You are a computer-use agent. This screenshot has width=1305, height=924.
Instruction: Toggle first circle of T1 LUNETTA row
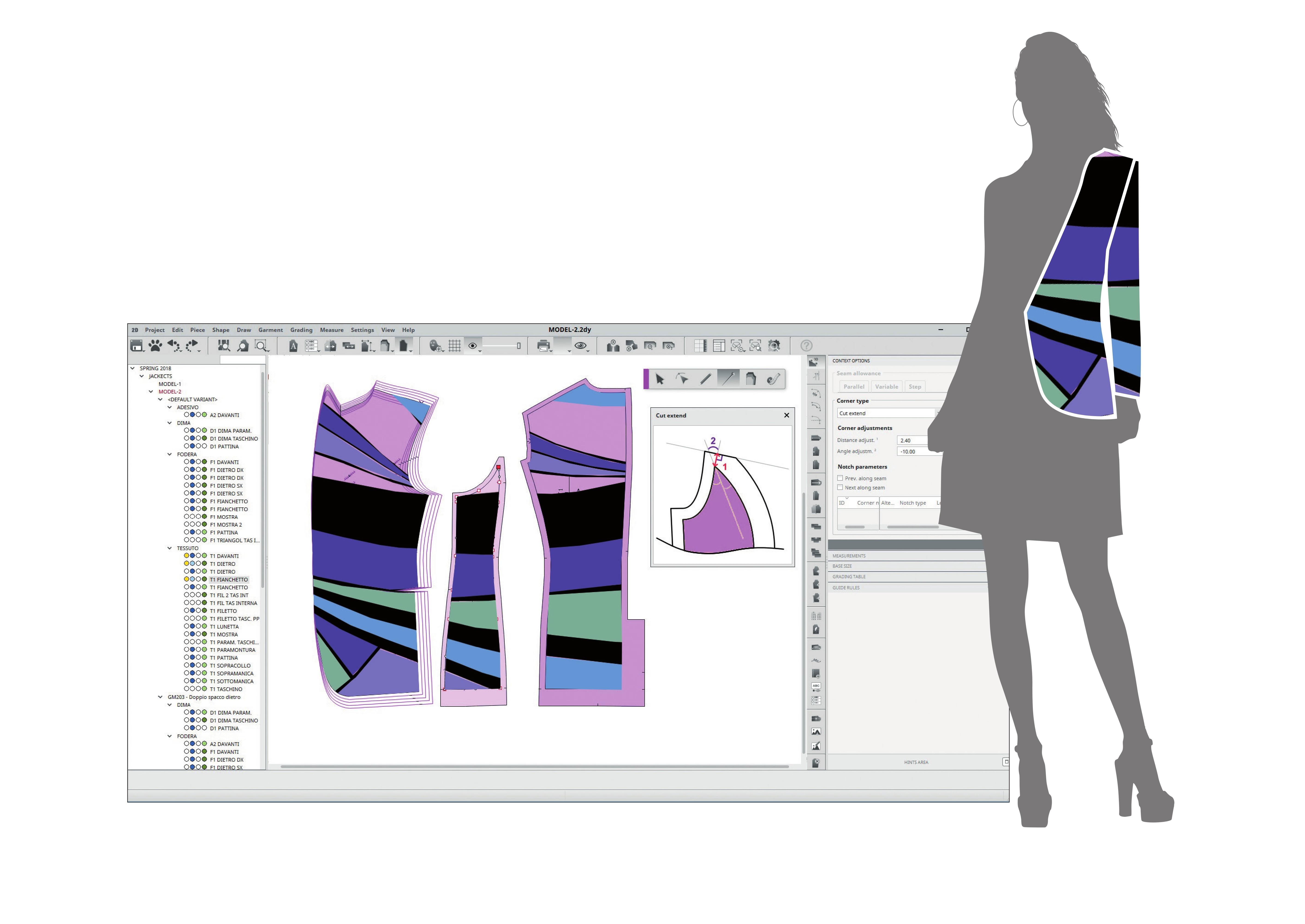pyautogui.click(x=187, y=626)
